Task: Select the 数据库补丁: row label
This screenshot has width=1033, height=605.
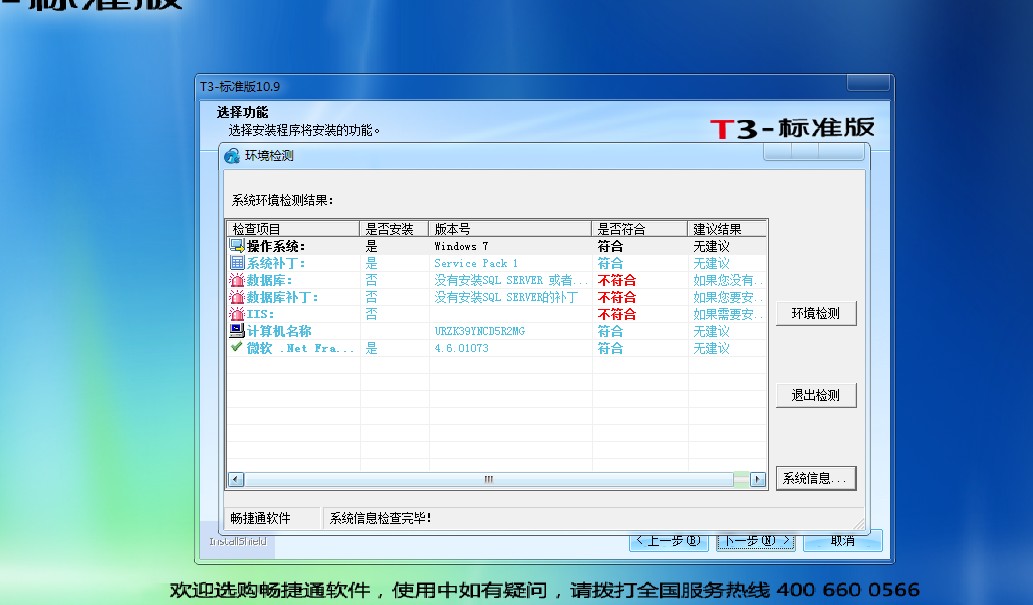Action: tap(283, 297)
